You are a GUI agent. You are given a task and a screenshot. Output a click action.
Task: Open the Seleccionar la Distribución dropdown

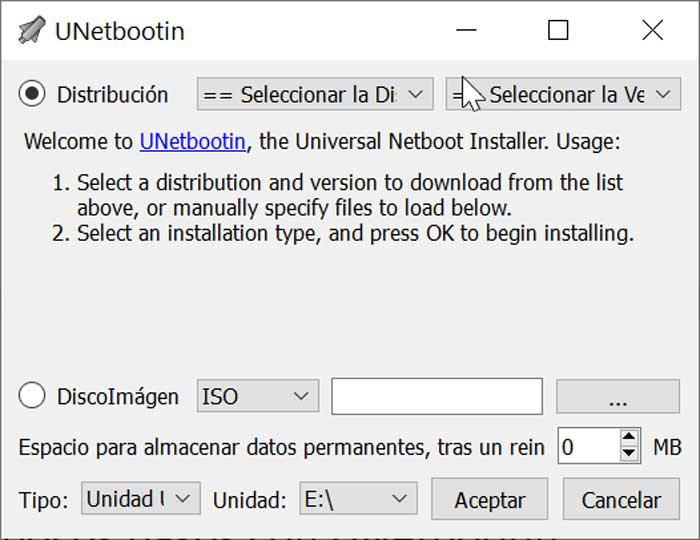pos(315,94)
